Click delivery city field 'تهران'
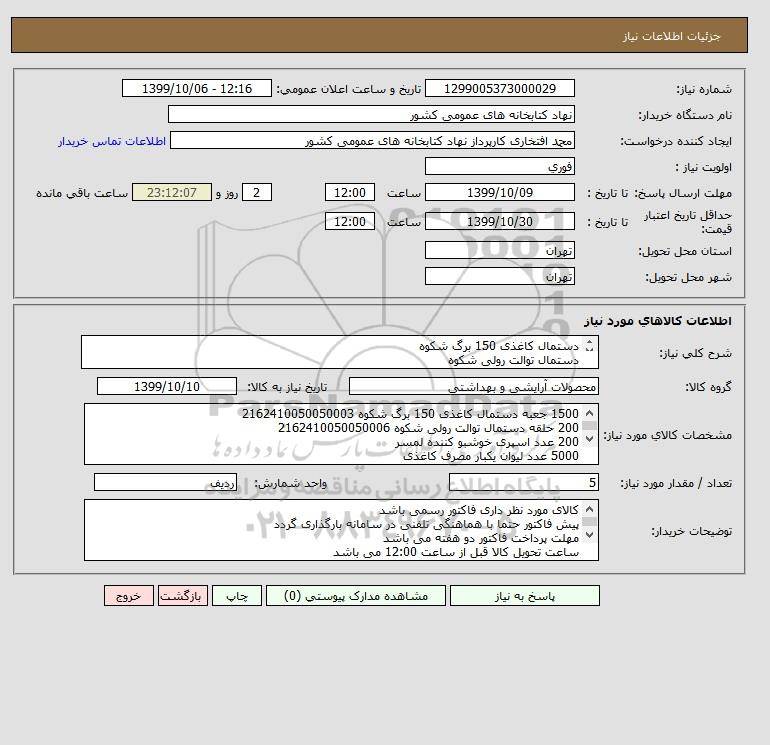Image resolution: width=770 pixels, height=745 pixels. pos(499,276)
